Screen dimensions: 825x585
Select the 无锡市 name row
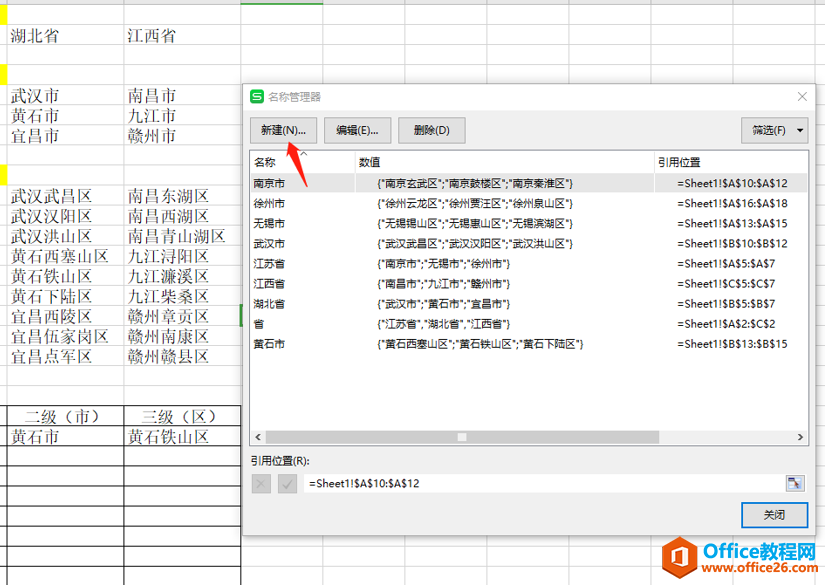click(529, 223)
